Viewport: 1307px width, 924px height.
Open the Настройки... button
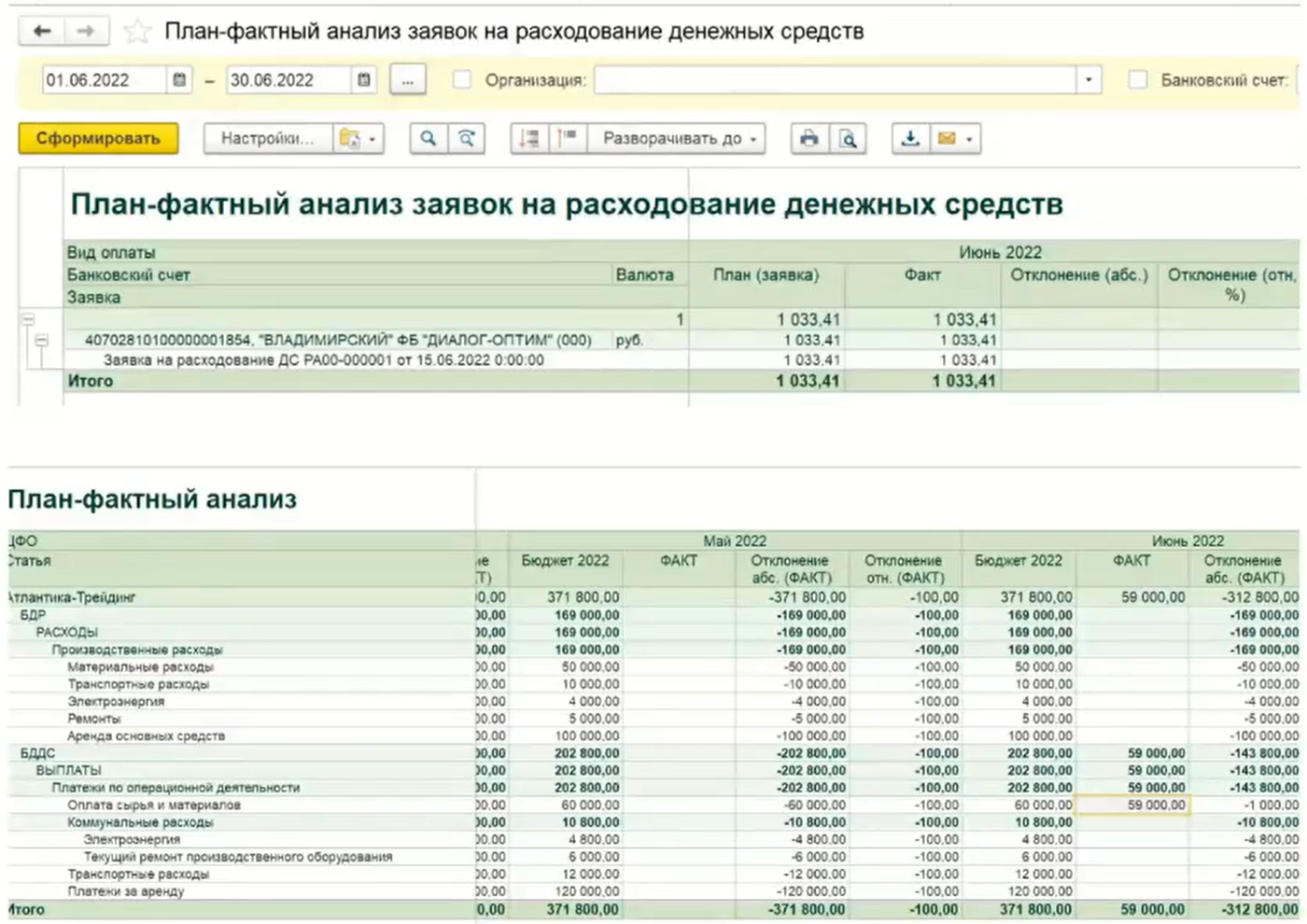click(x=268, y=138)
